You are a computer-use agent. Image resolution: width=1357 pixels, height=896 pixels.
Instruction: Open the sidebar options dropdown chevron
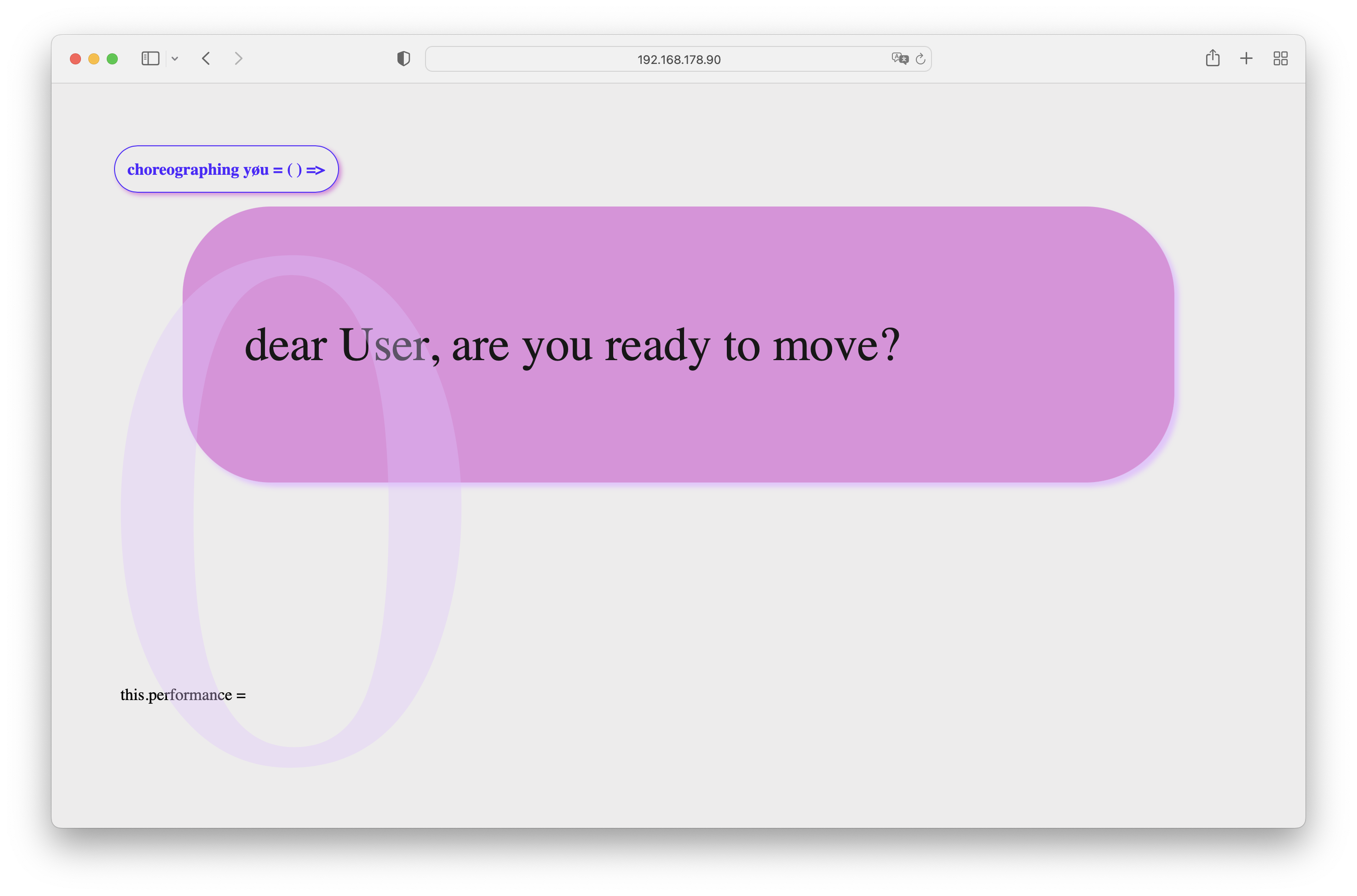(x=175, y=59)
